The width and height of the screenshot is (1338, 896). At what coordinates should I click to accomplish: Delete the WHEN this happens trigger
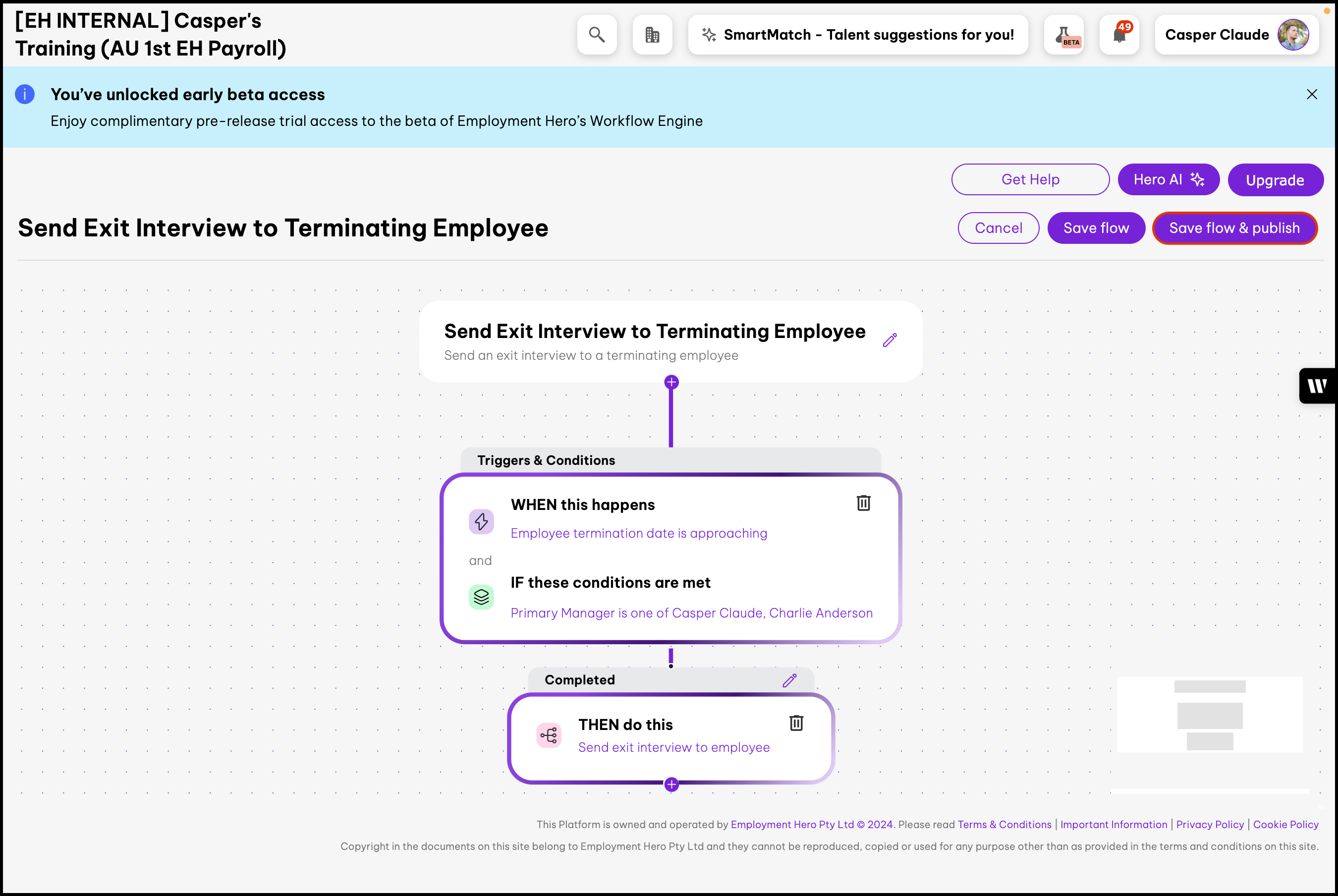[863, 503]
